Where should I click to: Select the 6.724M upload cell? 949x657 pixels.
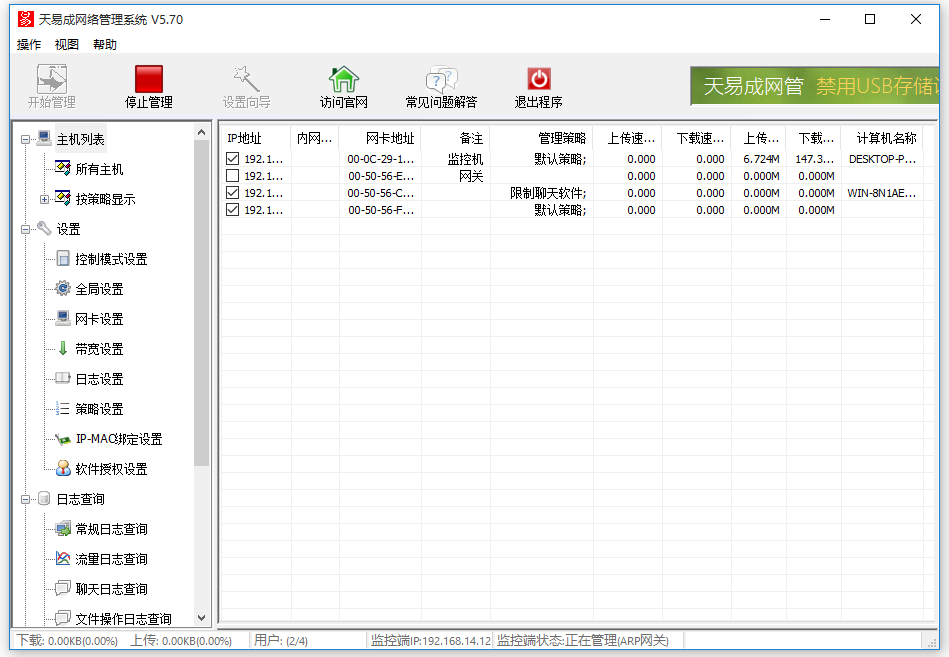point(761,159)
